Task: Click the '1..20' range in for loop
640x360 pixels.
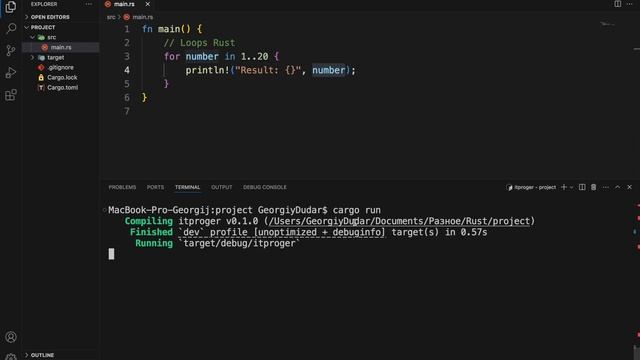Action: pyautogui.click(x=254, y=56)
